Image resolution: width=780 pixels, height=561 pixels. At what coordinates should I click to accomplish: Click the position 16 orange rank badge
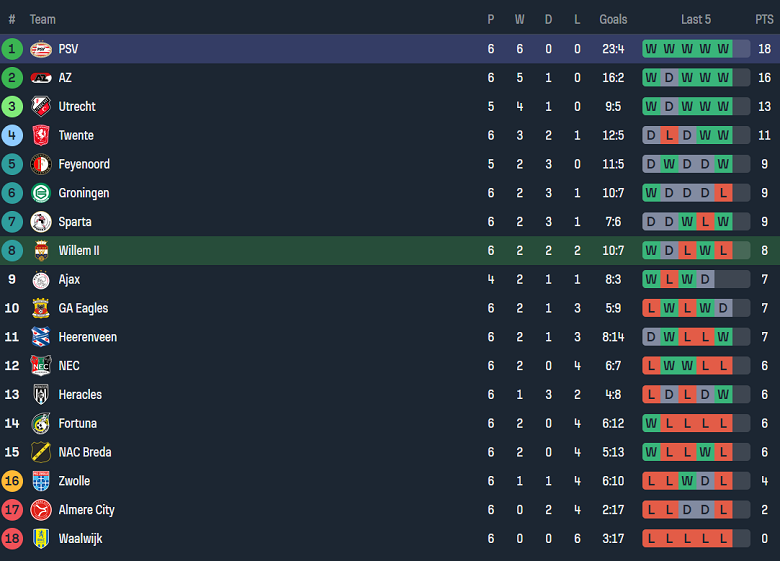[x=12, y=481]
